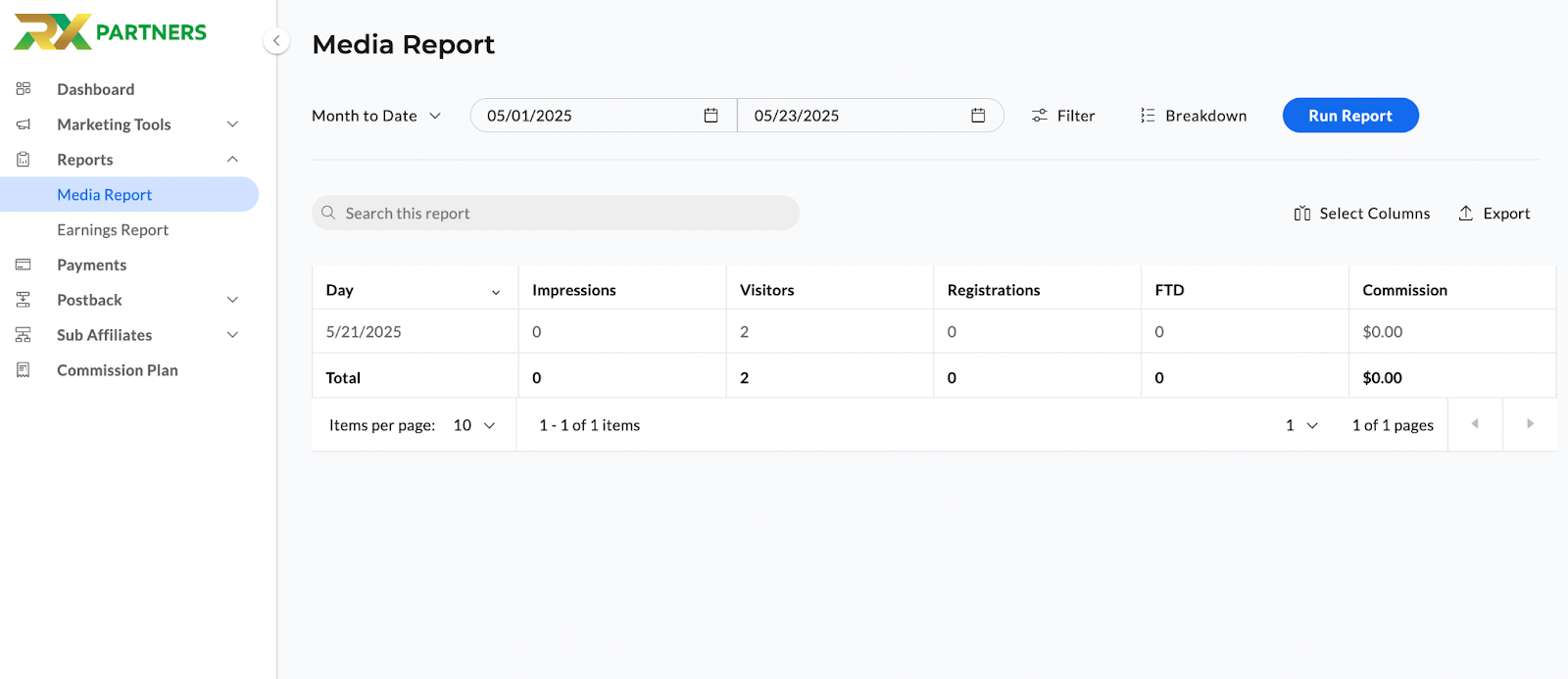Screen dimensions: 1568x679
Task: Click the Commission Plan document icon
Action: (x=24, y=370)
